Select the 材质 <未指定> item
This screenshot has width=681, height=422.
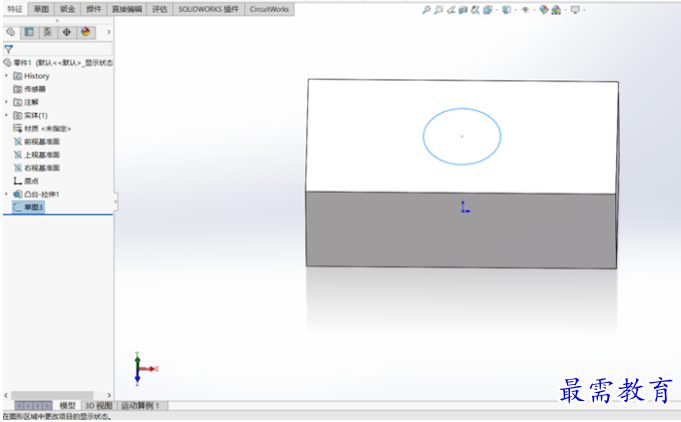click(42, 129)
